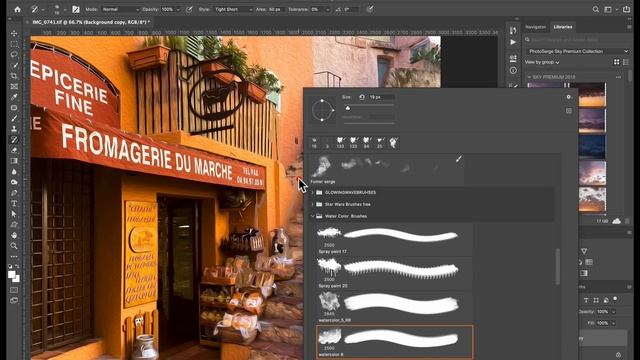640x360 pixels.
Task: Select the Spray paint 20 brush
Action: [394, 273]
